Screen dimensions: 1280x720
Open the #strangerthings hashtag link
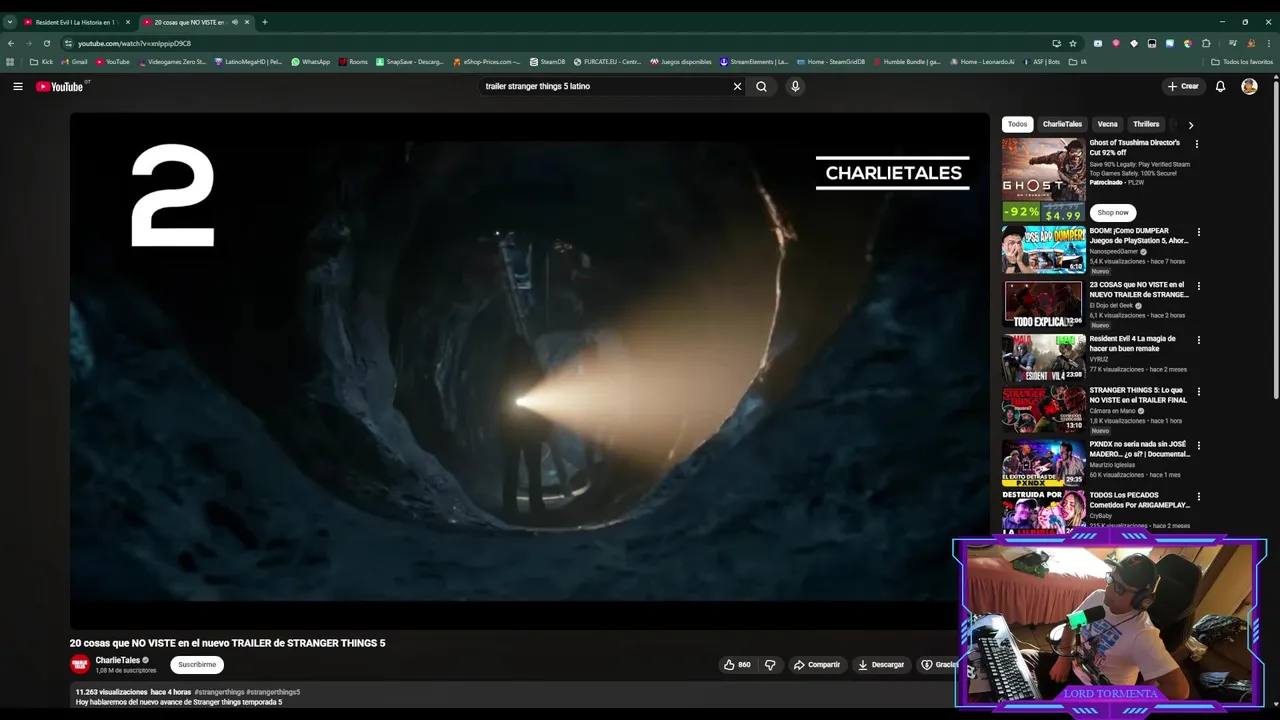[219, 692]
